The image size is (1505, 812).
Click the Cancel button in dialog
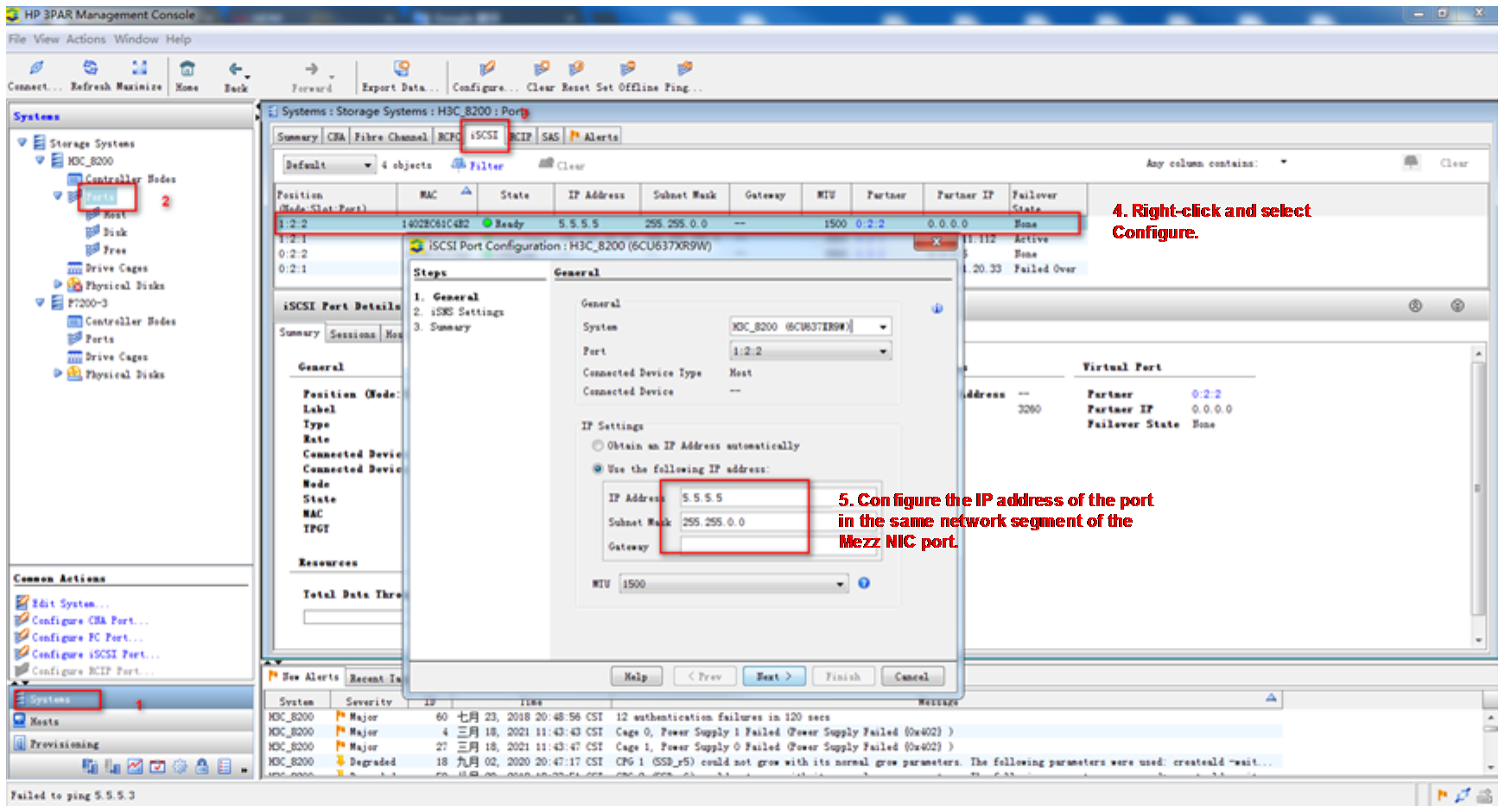click(x=912, y=676)
